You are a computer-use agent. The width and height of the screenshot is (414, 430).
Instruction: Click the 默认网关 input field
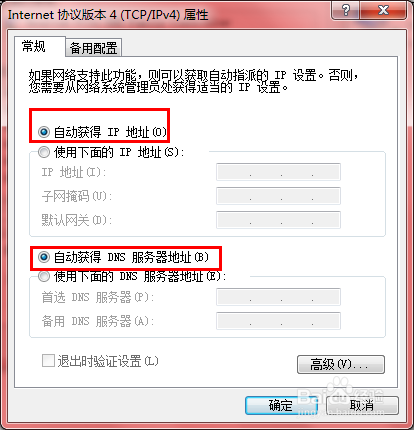tap(278, 220)
